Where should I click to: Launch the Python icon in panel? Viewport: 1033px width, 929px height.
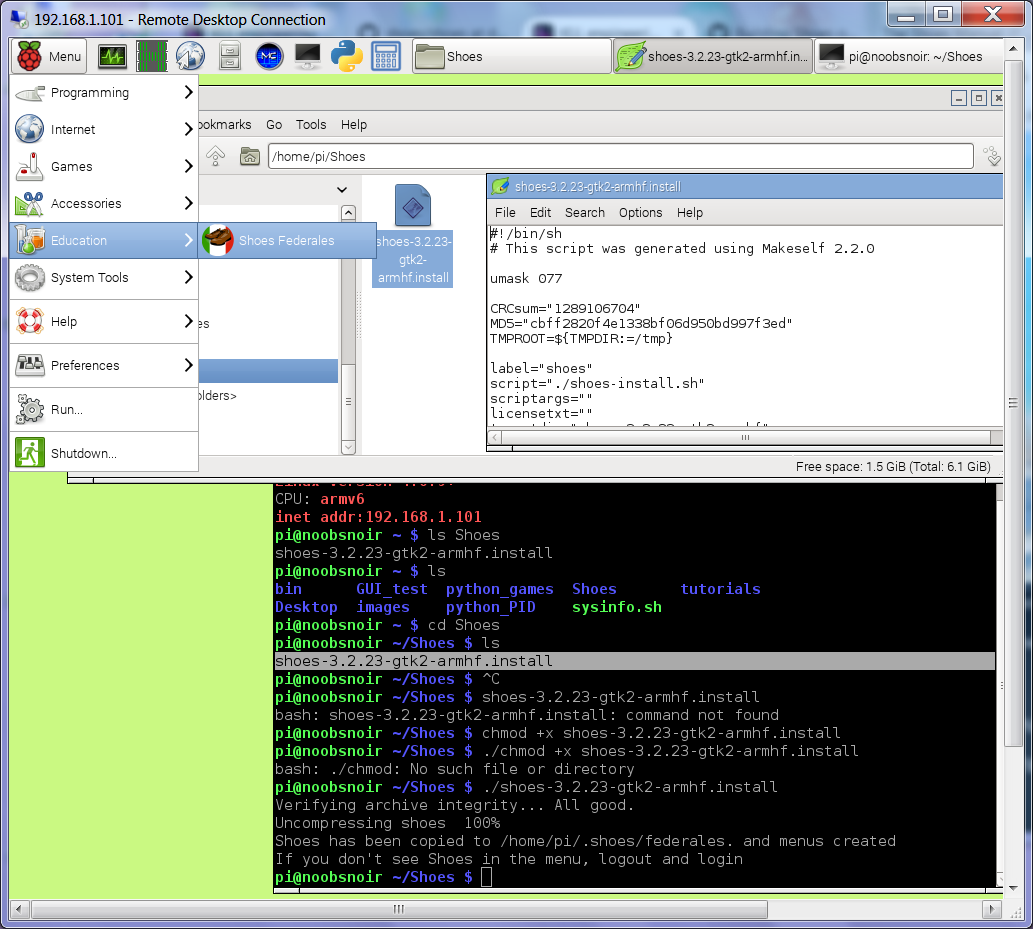(346, 57)
